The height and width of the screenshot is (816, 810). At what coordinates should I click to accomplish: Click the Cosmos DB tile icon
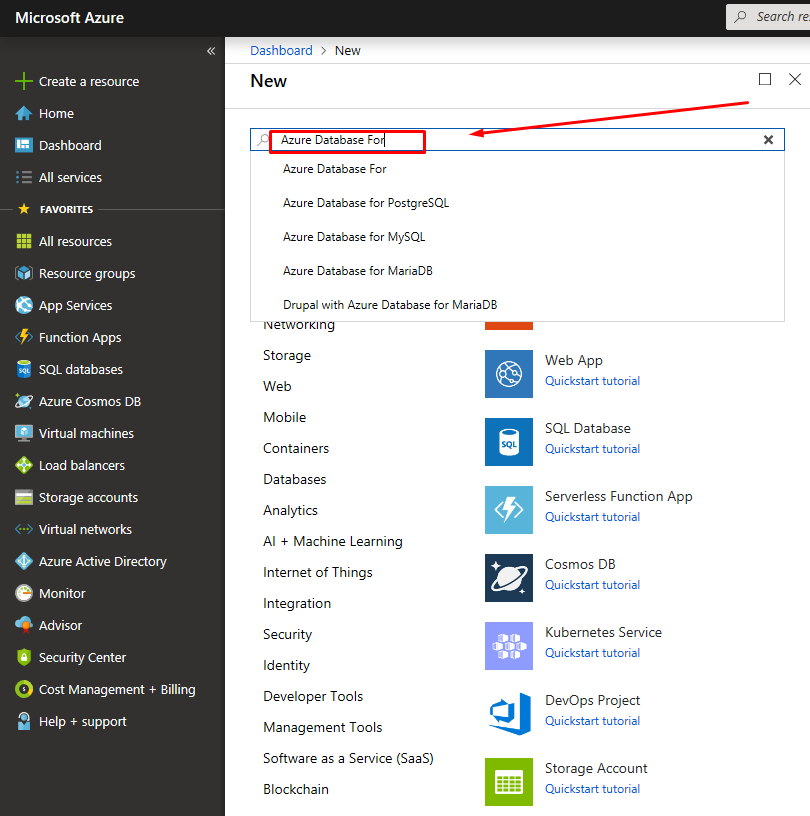pos(509,578)
